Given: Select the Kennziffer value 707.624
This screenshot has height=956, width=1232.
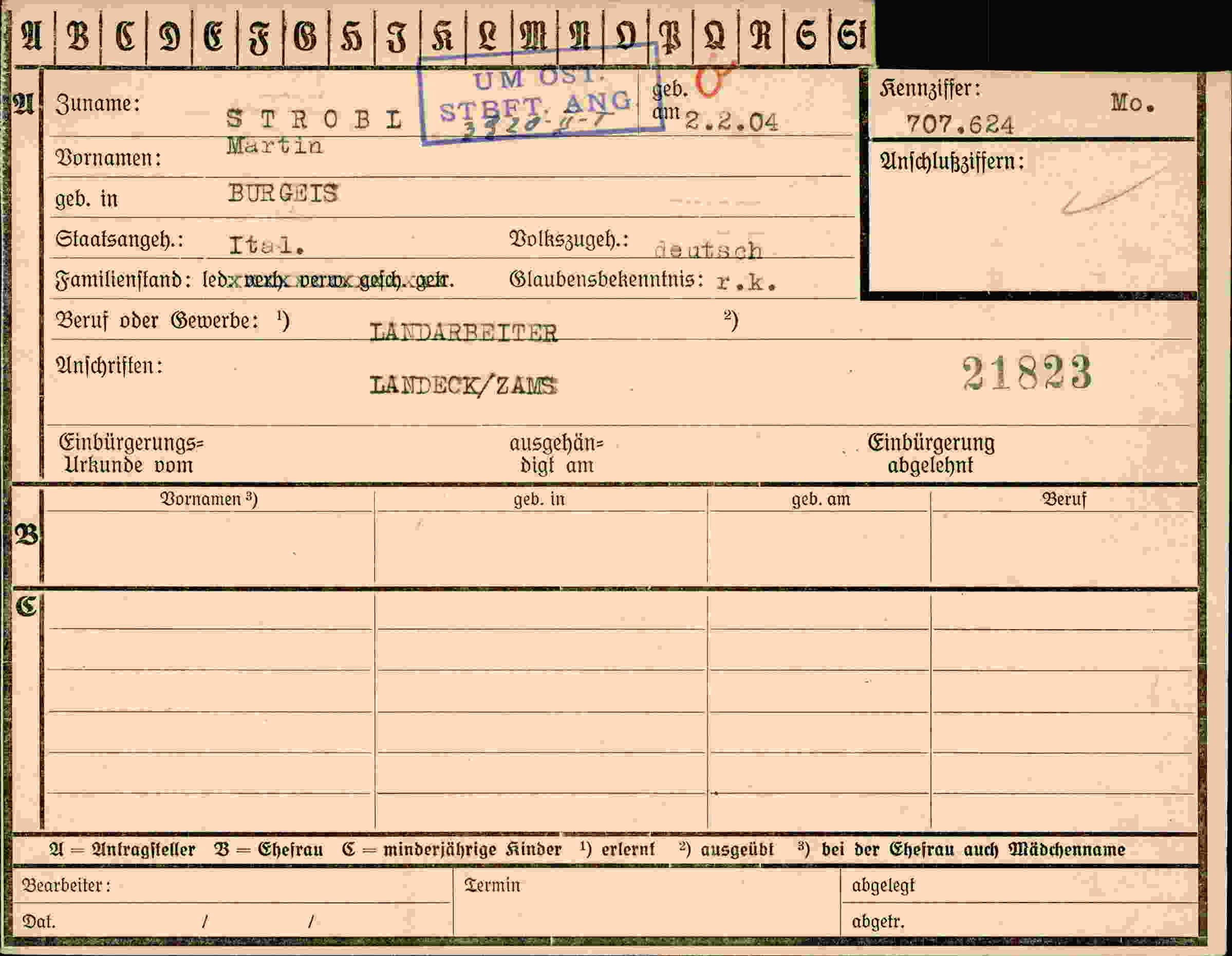Looking at the screenshot, I should [x=960, y=125].
